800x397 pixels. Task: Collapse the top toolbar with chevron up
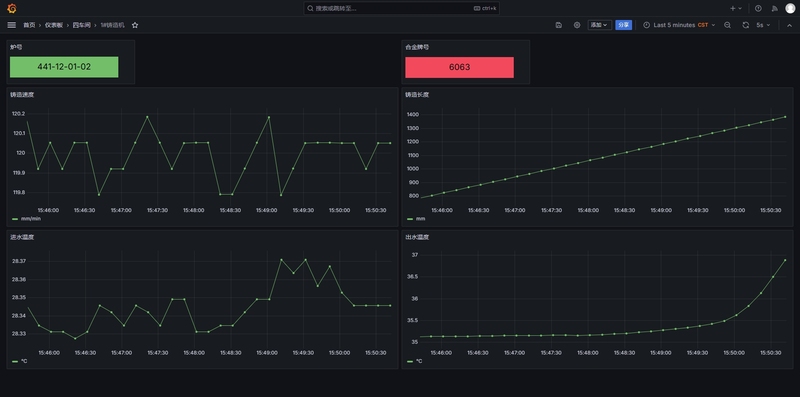pos(789,25)
